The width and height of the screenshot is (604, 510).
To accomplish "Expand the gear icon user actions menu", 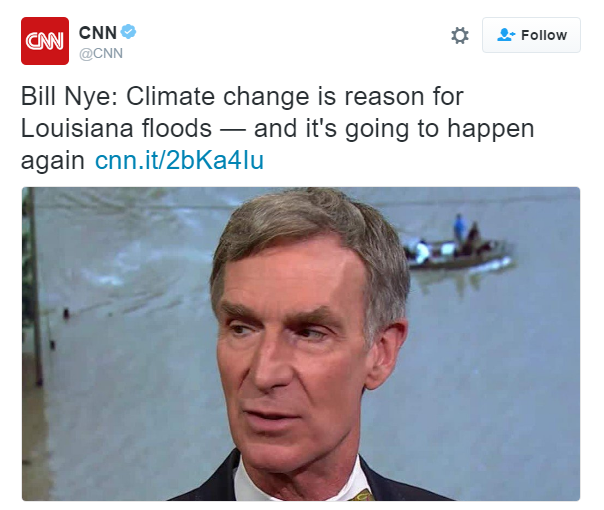I will click(x=460, y=35).
